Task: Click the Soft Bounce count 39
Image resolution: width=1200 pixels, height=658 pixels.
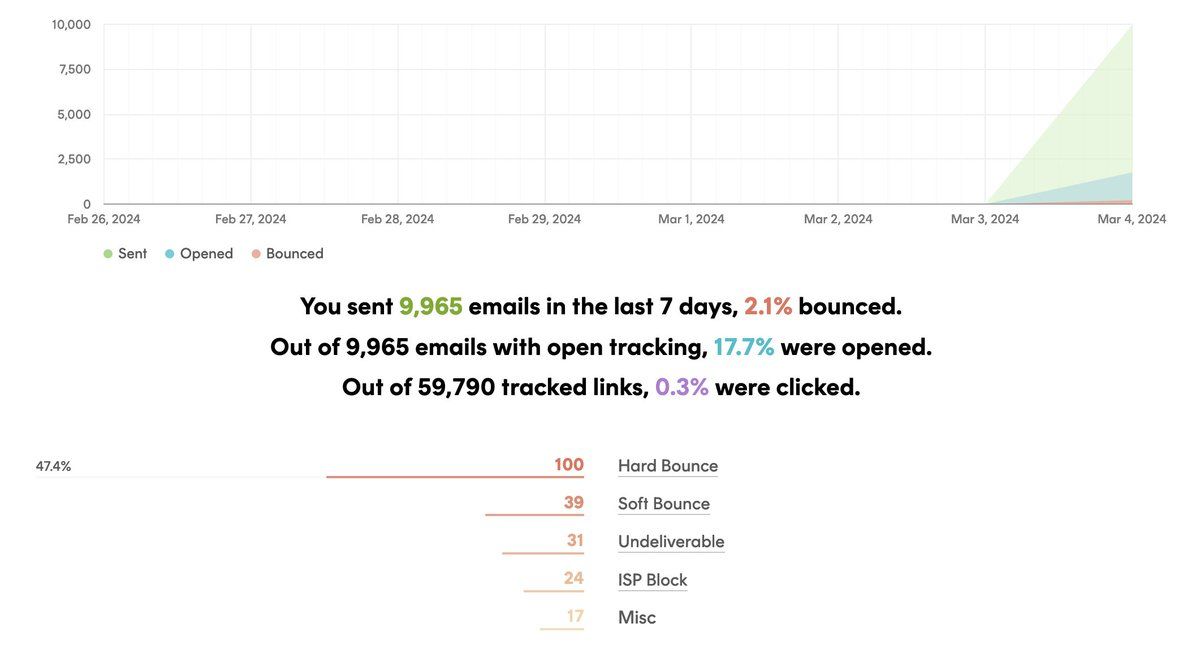Action: click(573, 503)
